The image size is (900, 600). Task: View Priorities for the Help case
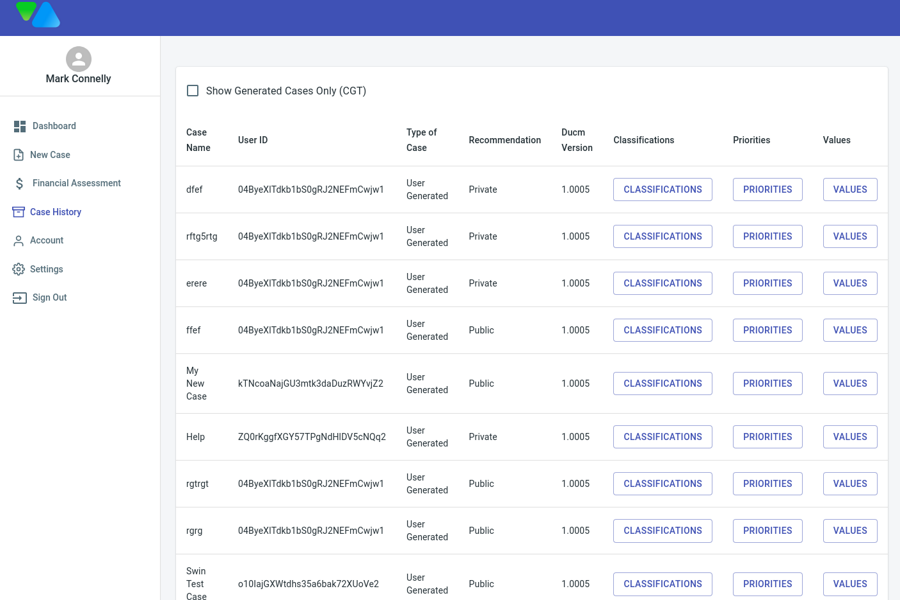pyautogui.click(x=767, y=437)
